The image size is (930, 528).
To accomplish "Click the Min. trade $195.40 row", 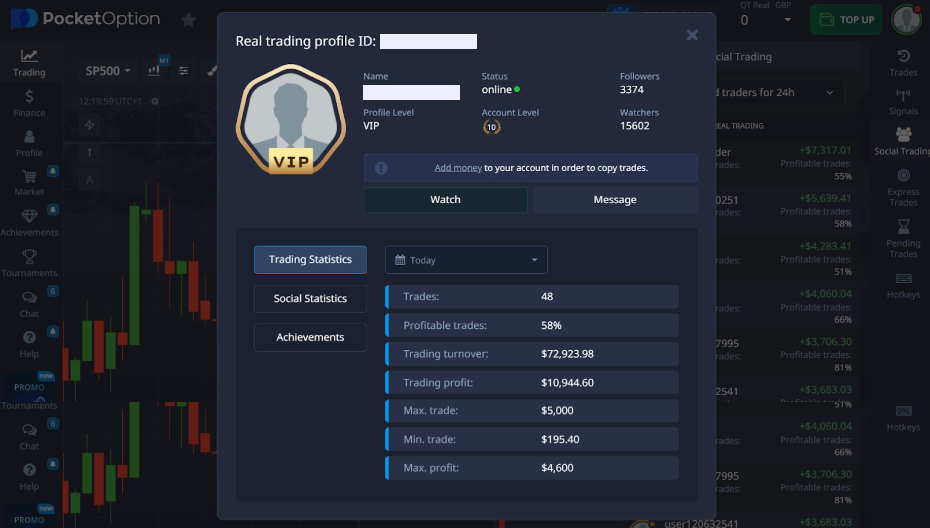I will tap(532, 440).
